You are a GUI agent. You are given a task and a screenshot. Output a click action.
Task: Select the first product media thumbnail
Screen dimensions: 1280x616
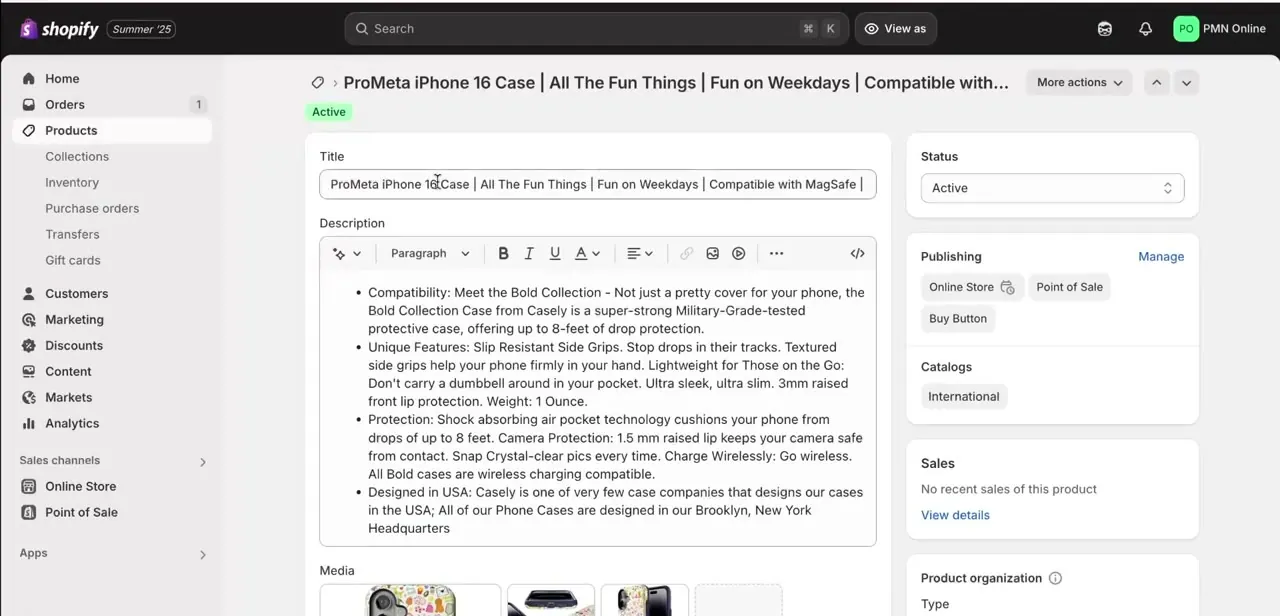click(410, 600)
